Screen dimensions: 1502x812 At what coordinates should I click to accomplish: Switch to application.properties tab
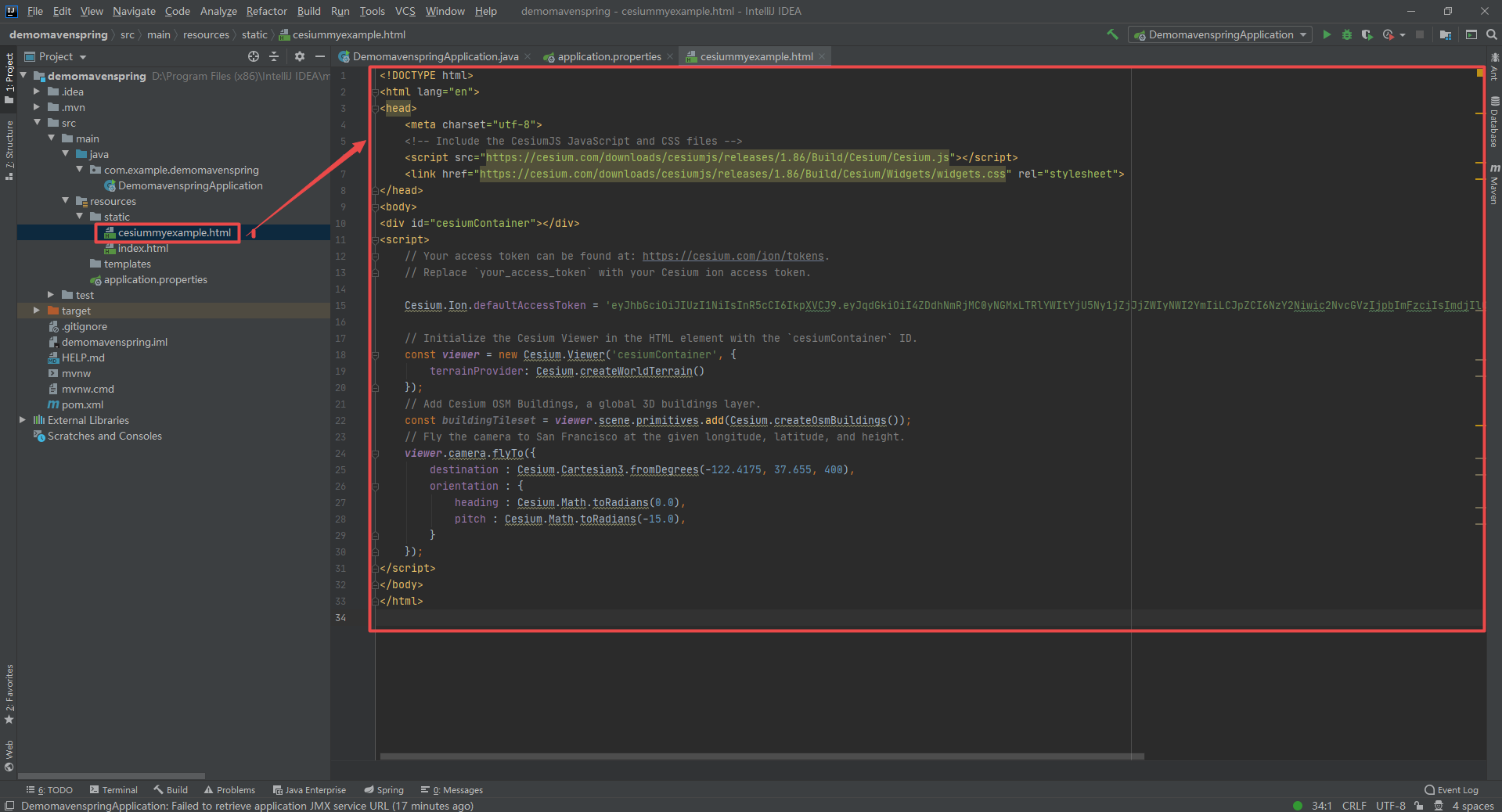click(x=609, y=56)
